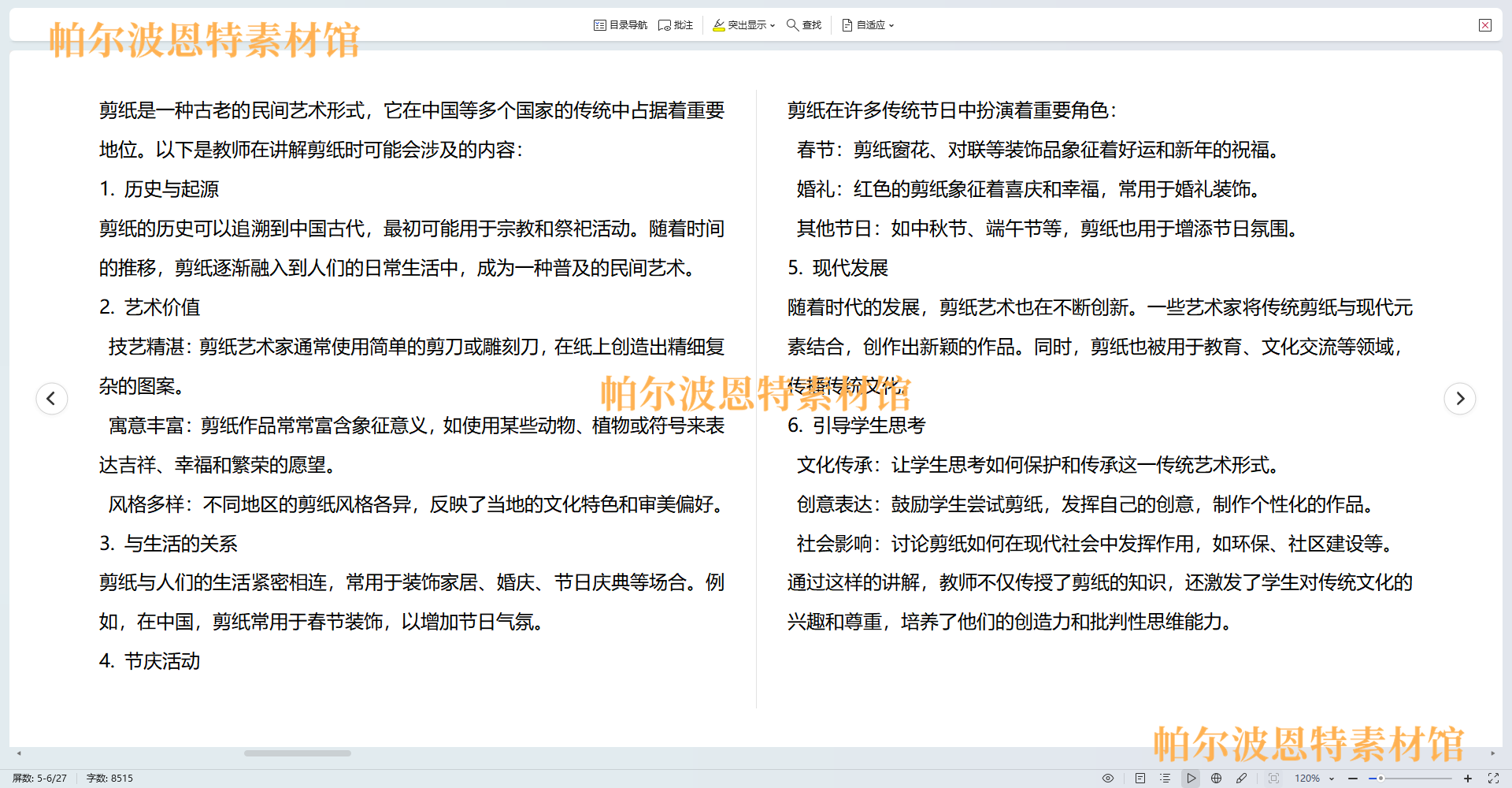
Task: Click the line starting with '创意表达：'
Action: coord(1084,504)
